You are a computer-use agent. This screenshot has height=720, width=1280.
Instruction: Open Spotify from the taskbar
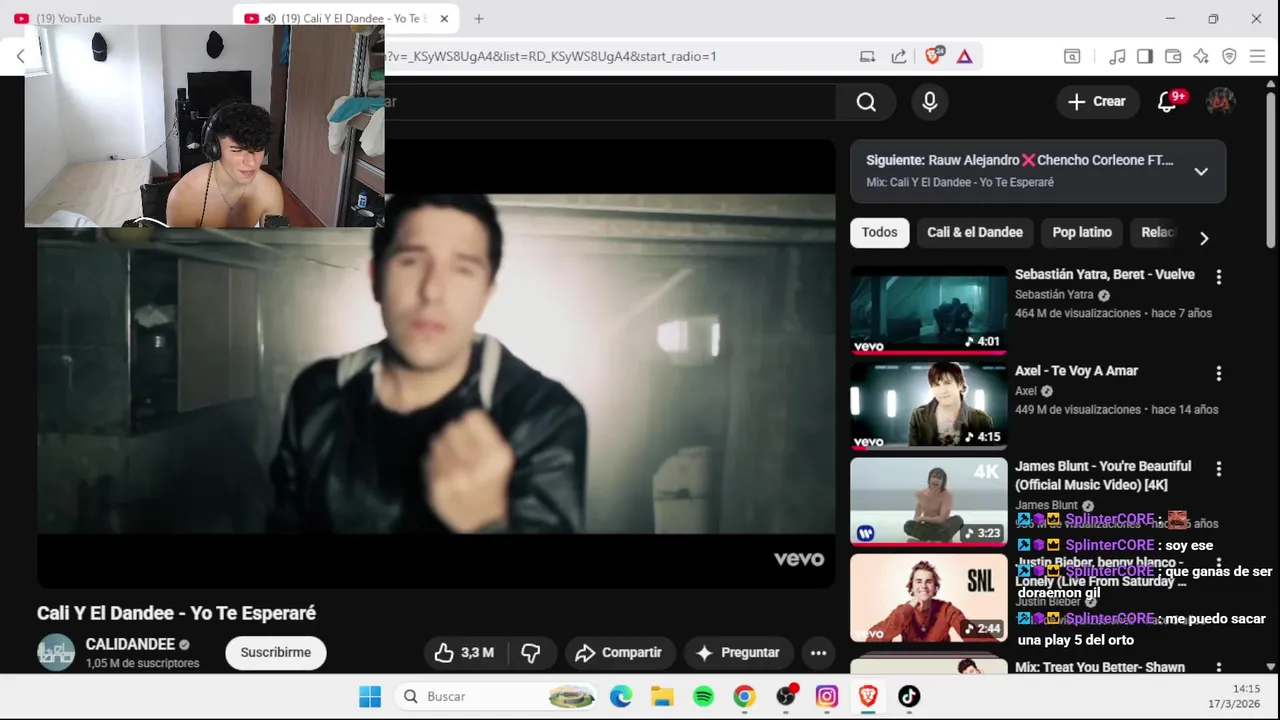[703, 696]
